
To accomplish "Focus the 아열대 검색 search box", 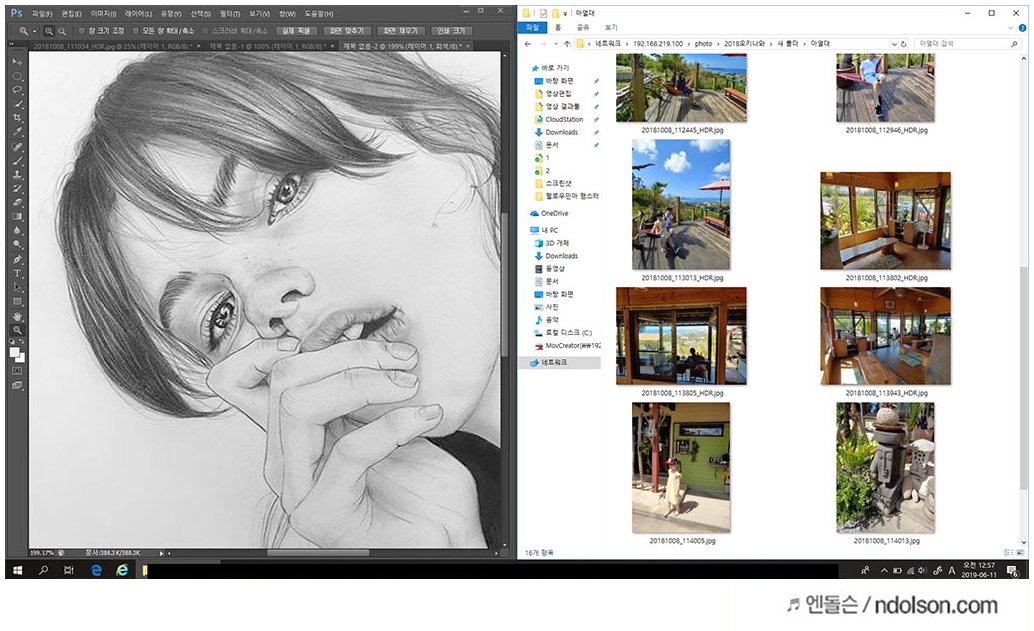I will coord(966,44).
